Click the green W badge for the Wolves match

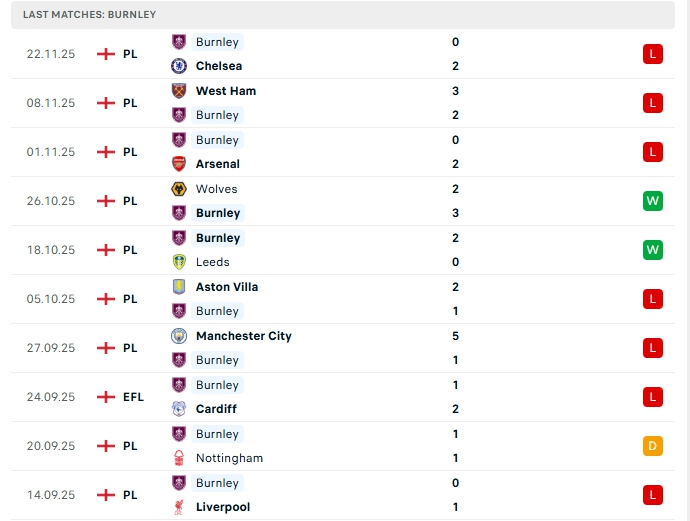[653, 201]
